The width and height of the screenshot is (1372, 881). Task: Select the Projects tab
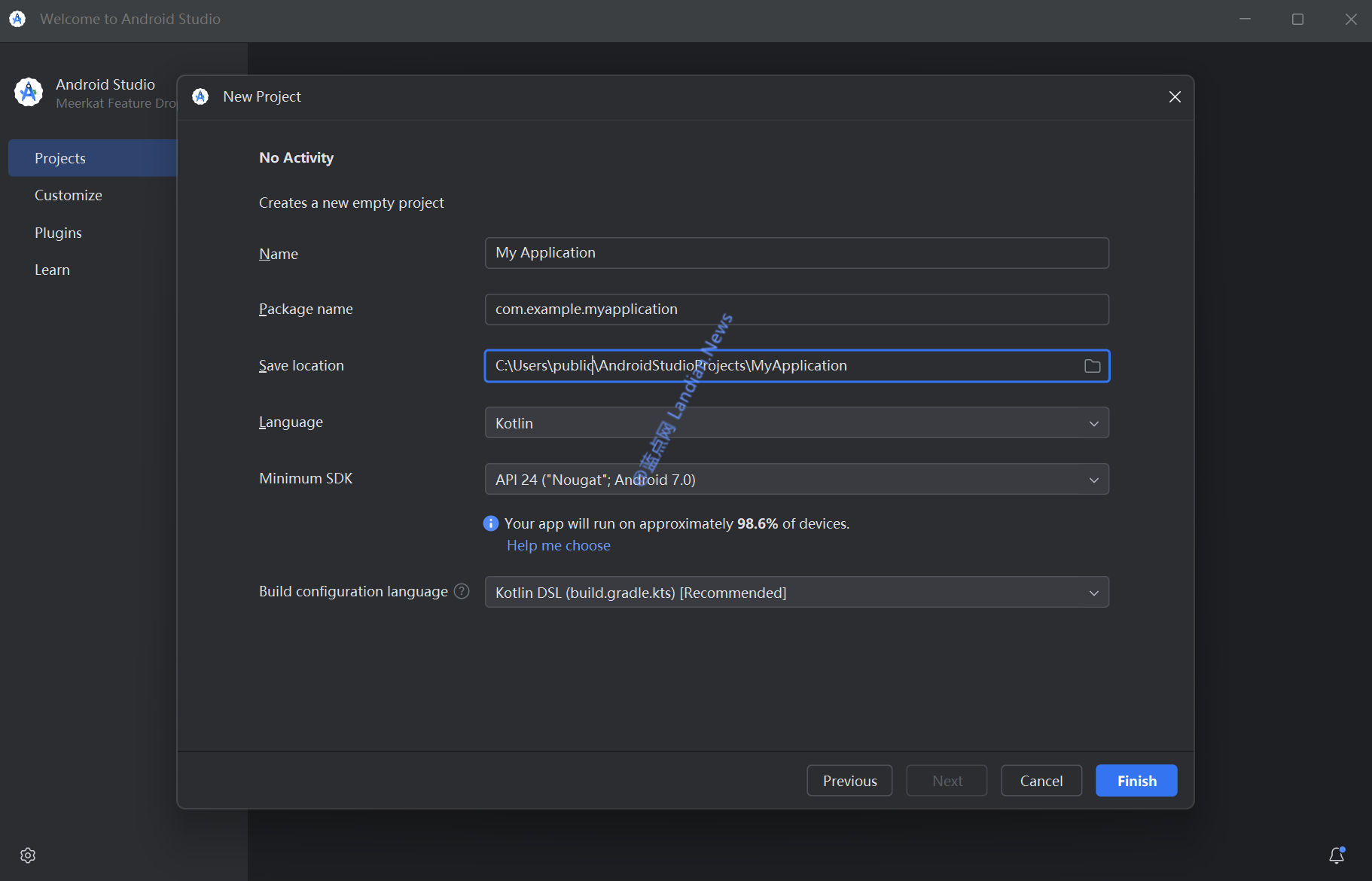[x=60, y=159]
